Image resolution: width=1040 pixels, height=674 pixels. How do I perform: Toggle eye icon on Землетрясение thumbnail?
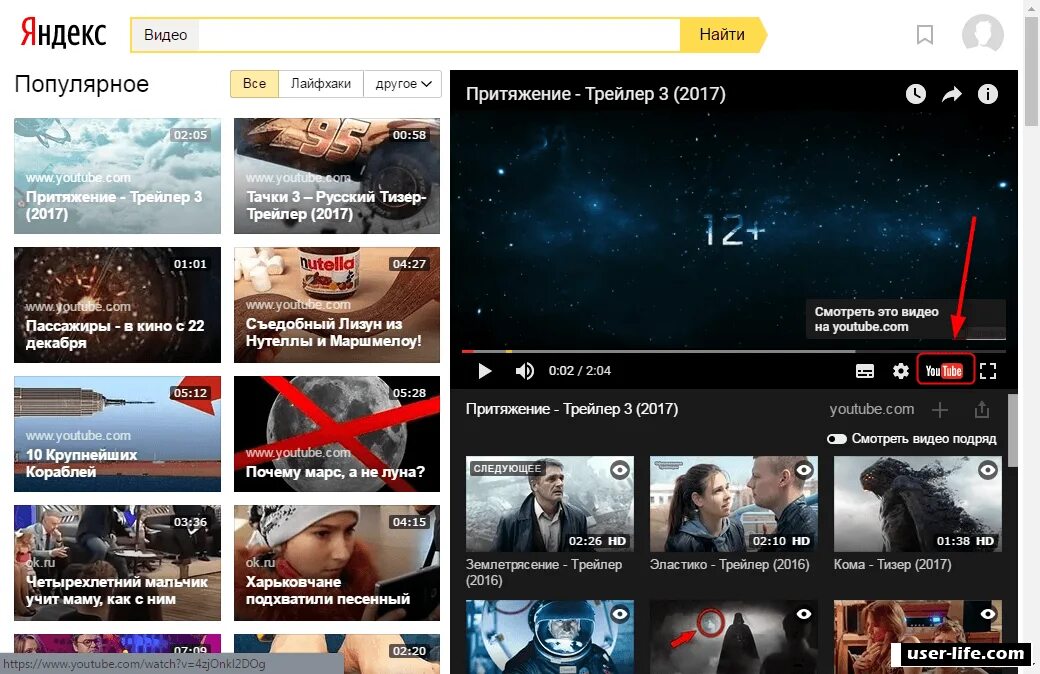click(x=619, y=470)
